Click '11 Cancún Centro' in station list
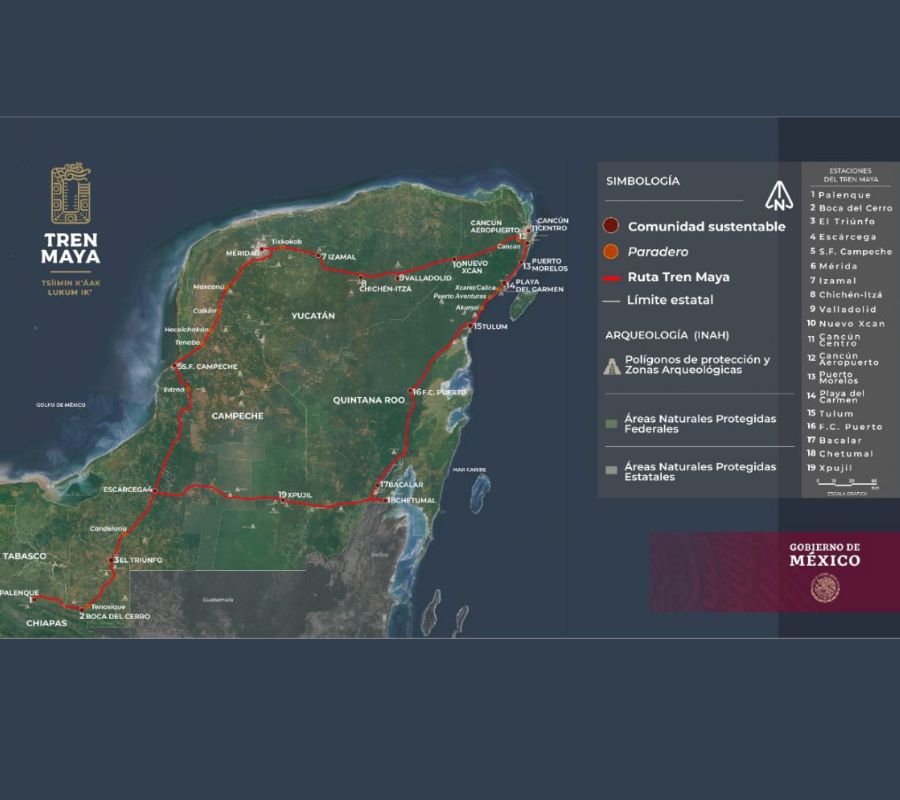Viewport: 900px width, 800px height. [x=835, y=340]
